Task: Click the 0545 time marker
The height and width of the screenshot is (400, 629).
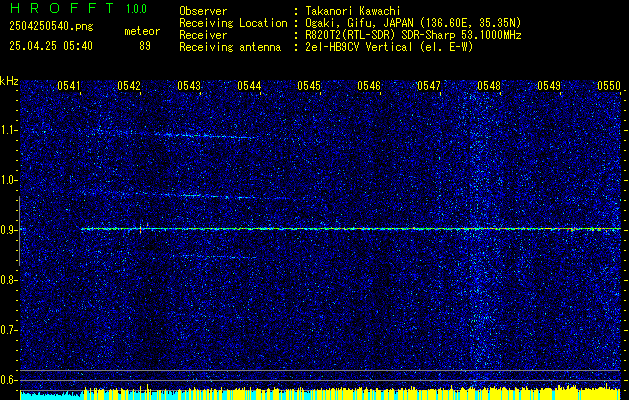Action: (x=309, y=86)
